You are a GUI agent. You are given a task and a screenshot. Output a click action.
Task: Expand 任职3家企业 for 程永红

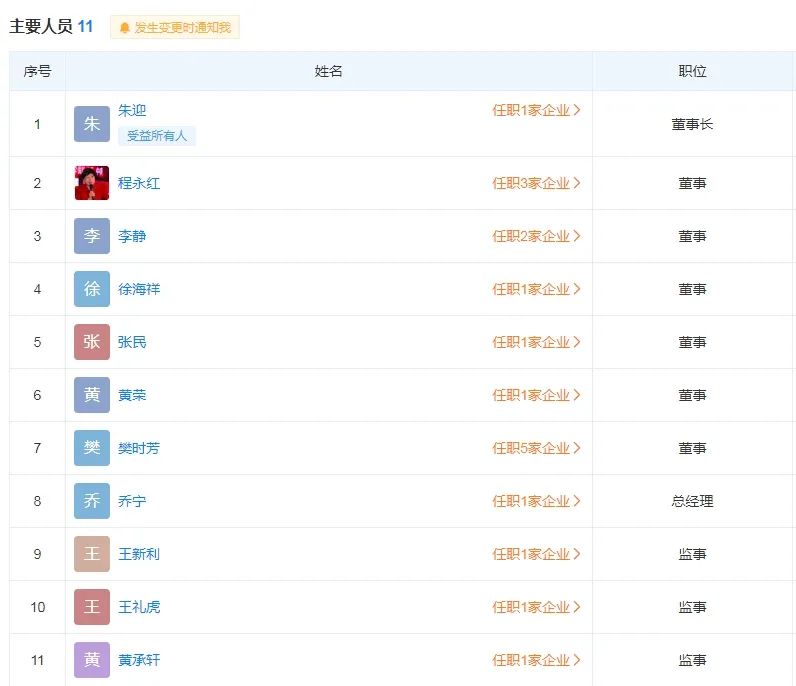536,183
